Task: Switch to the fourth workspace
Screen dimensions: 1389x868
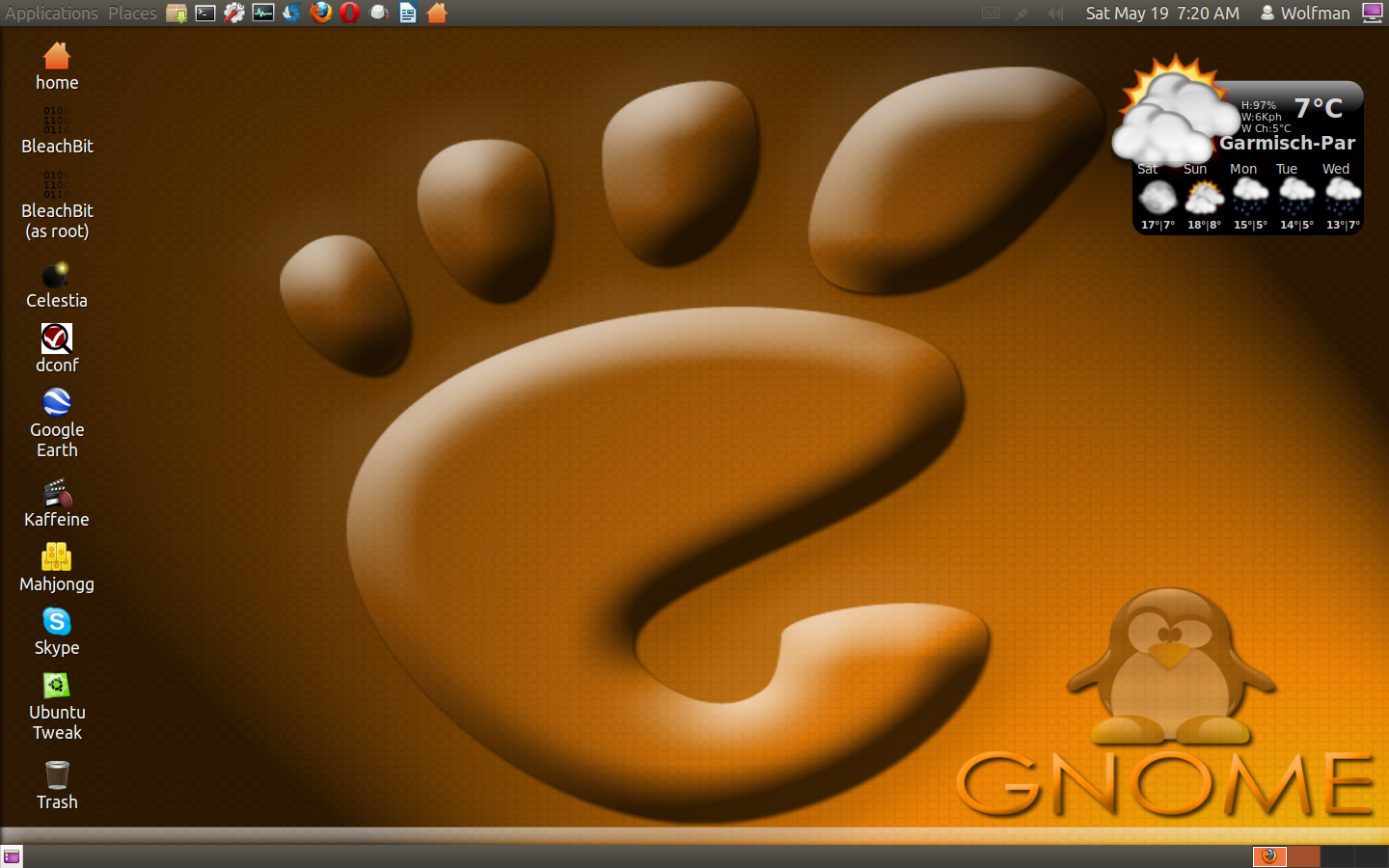Action: click(x=1371, y=856)
